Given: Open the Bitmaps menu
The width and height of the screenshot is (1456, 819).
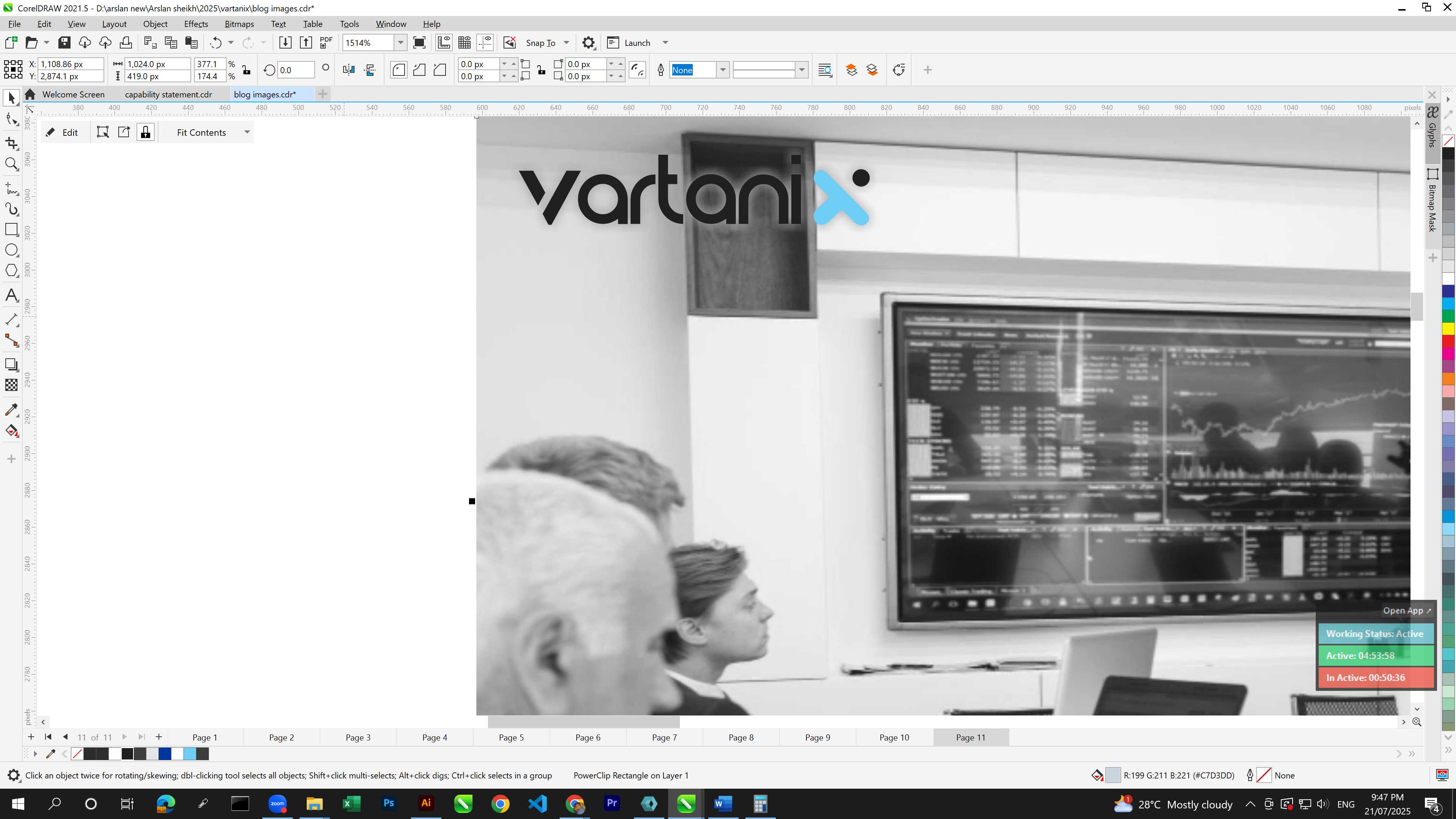Looking at the screenshot, I should pos(239,24).
